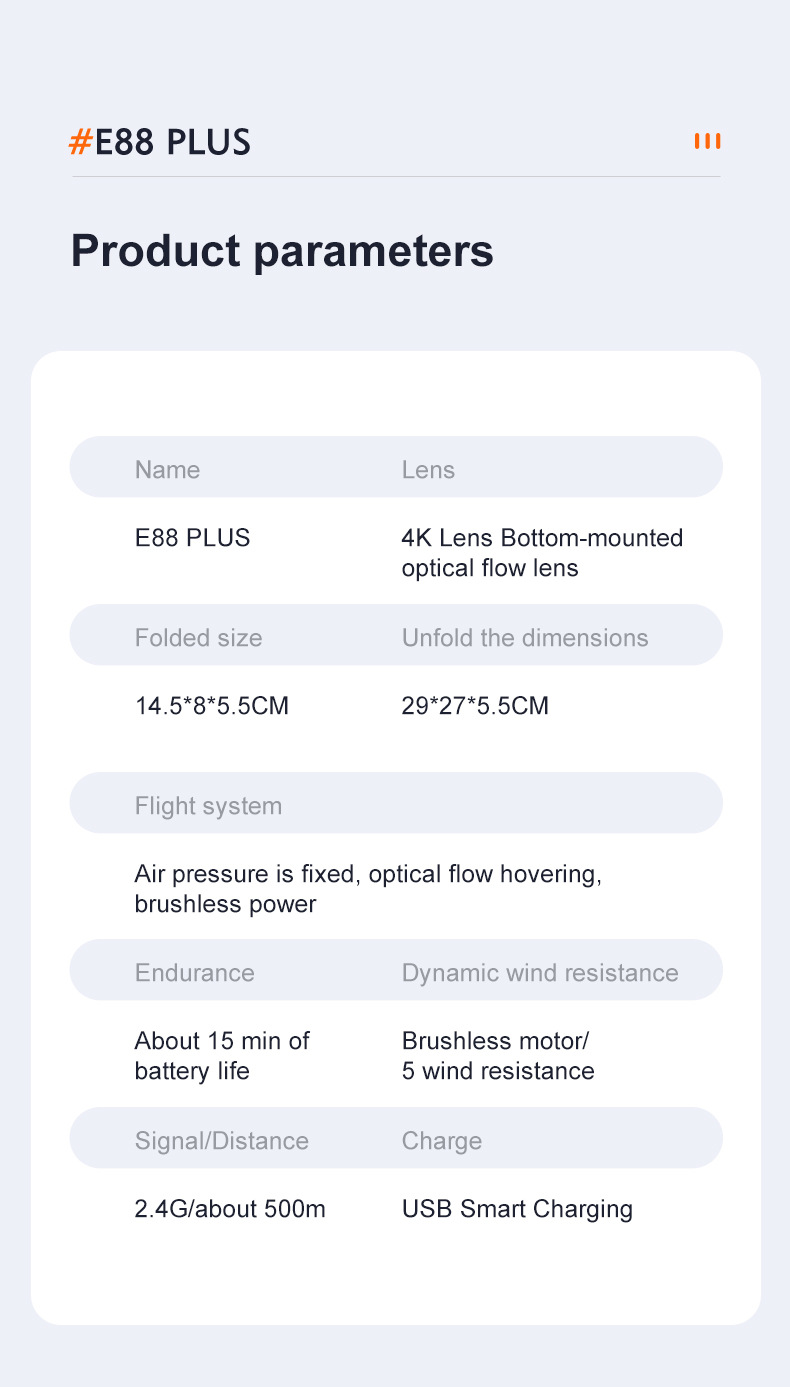The height and width of the screenshot is (1387, 790).
Task: Click the 4K Lens Bottom-mounted description
Action: 542,553
